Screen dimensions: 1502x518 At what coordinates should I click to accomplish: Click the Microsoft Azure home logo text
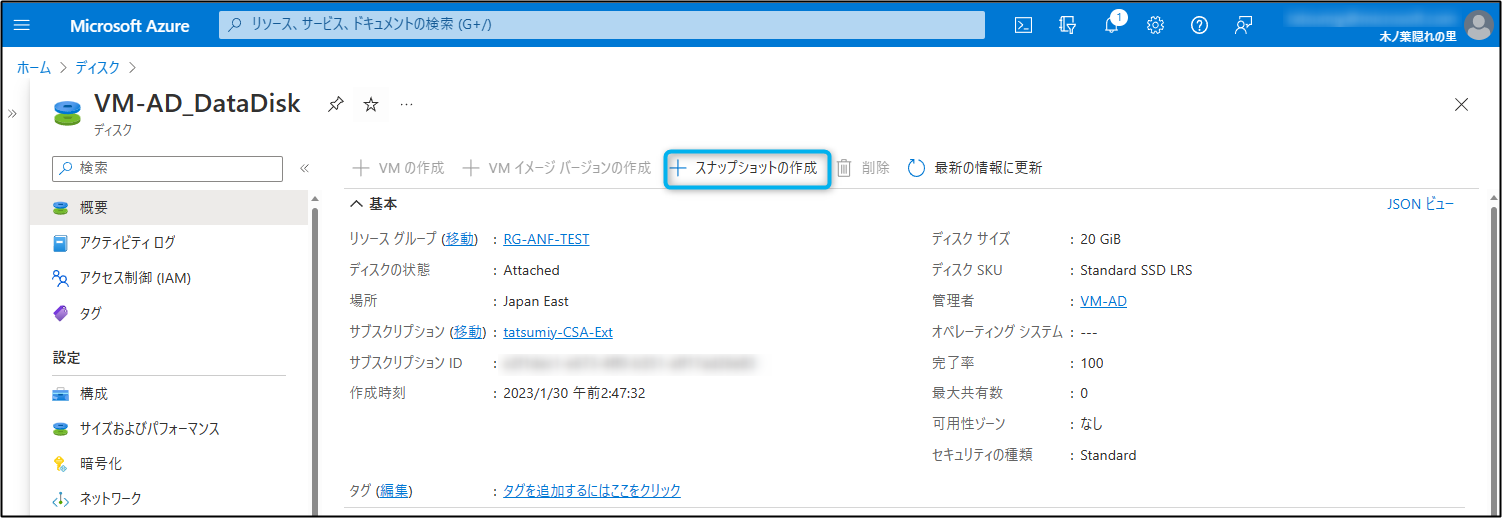pos(130,26)
